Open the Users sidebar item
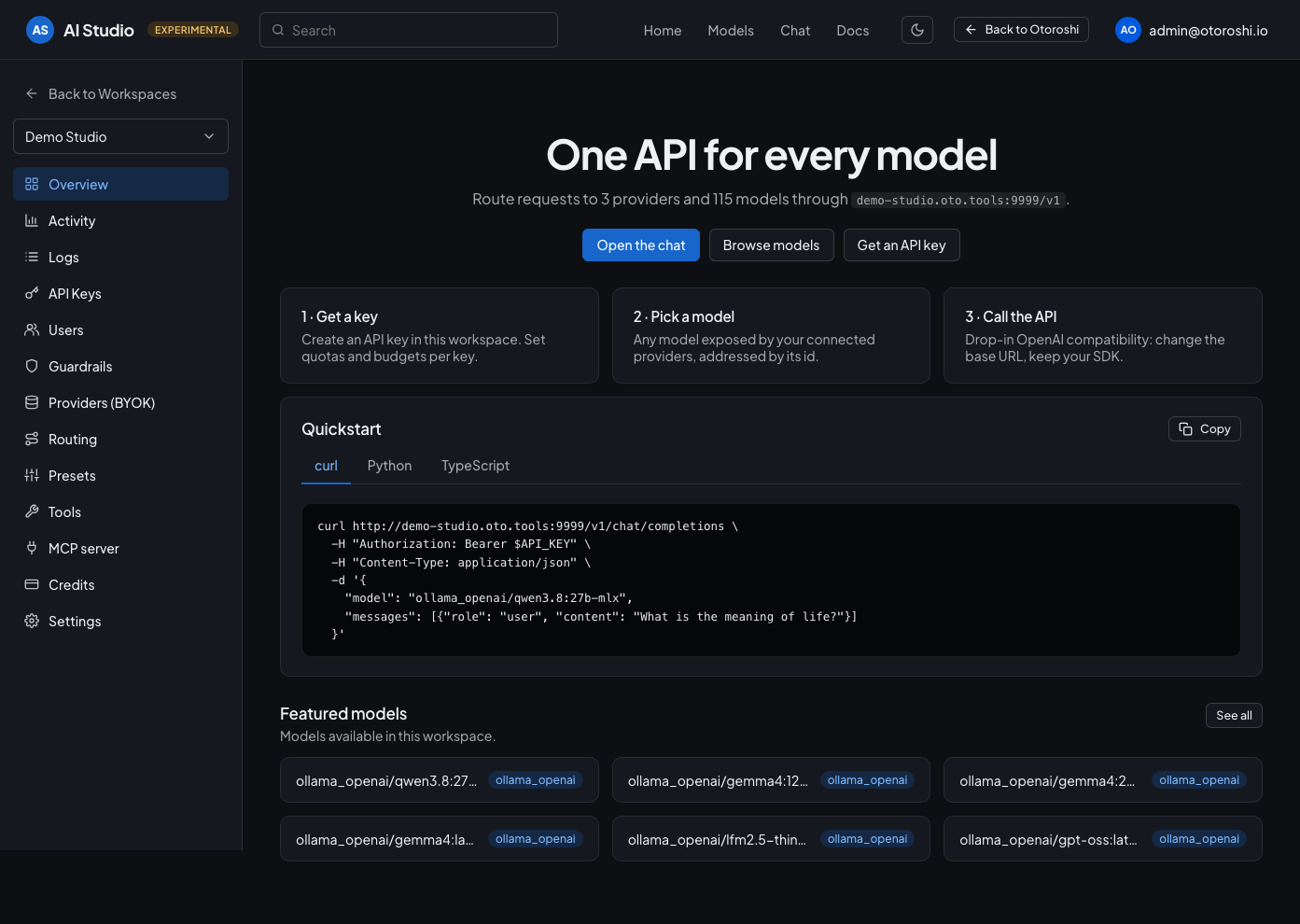This screenshot has width=1300, height=924. coord(120,329)
